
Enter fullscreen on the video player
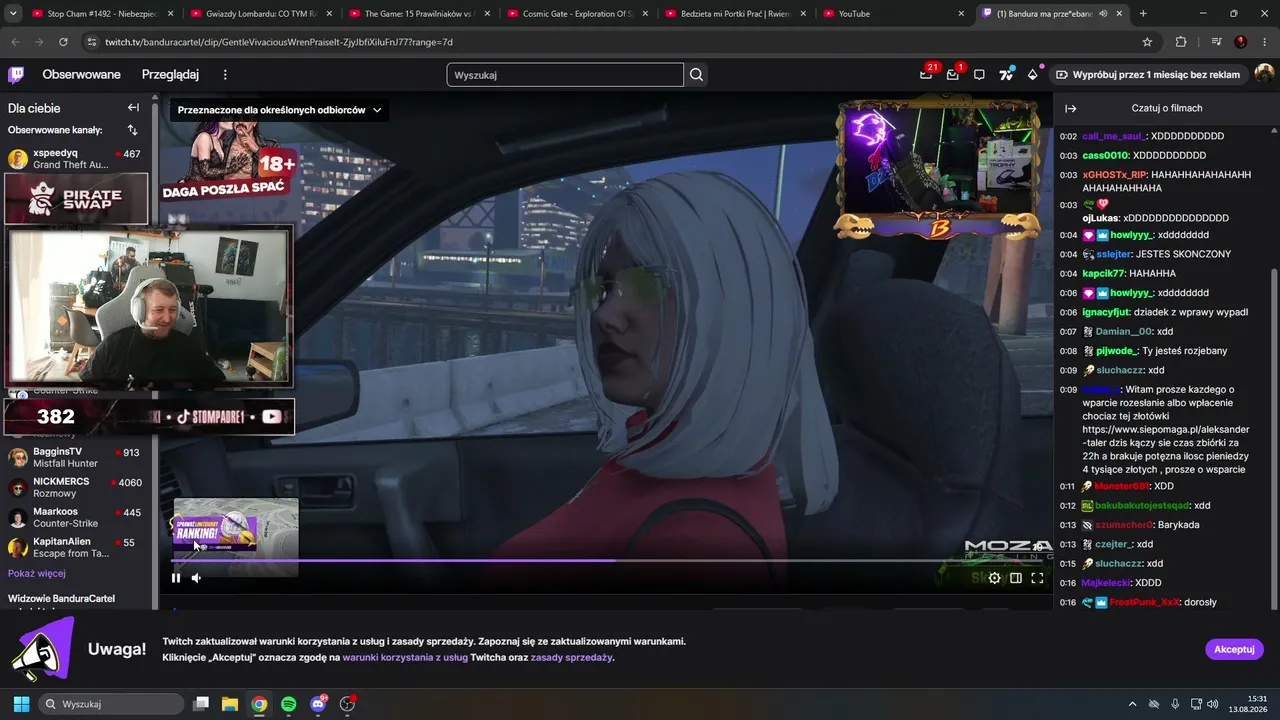(x=1037, y=577)
